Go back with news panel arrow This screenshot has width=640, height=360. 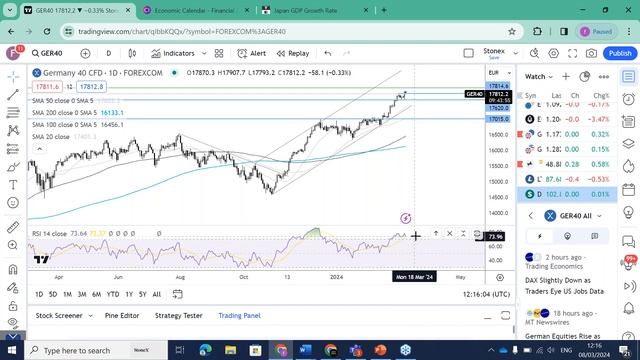point(531,216)
